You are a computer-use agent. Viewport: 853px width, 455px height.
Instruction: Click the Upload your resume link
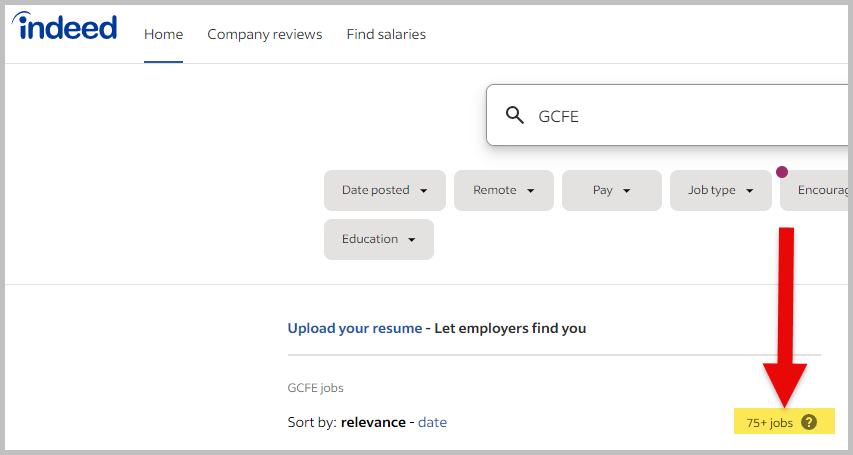(354, 328)
